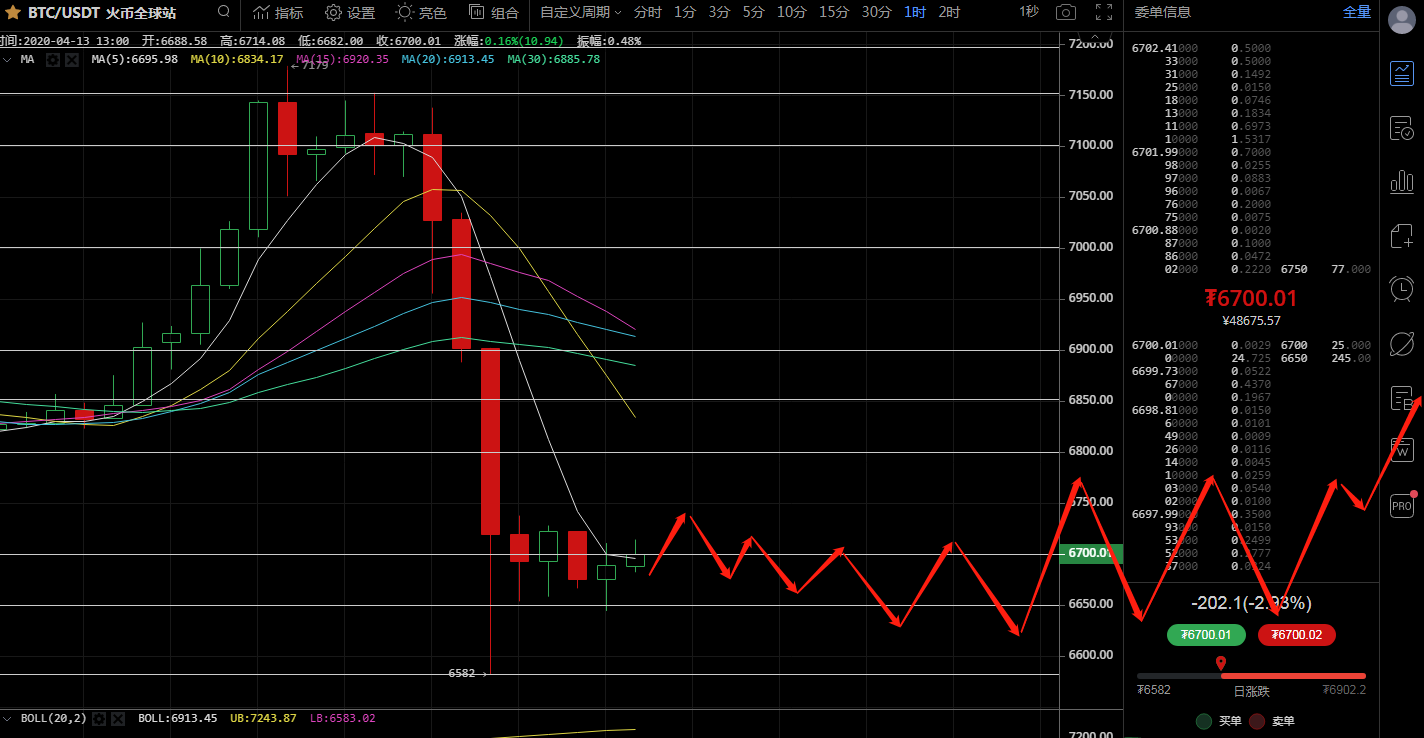Viewport: 1424px width, 738px height.
Task: Click the 6750 depth entry with 77.000
Action: (1326, 269)
